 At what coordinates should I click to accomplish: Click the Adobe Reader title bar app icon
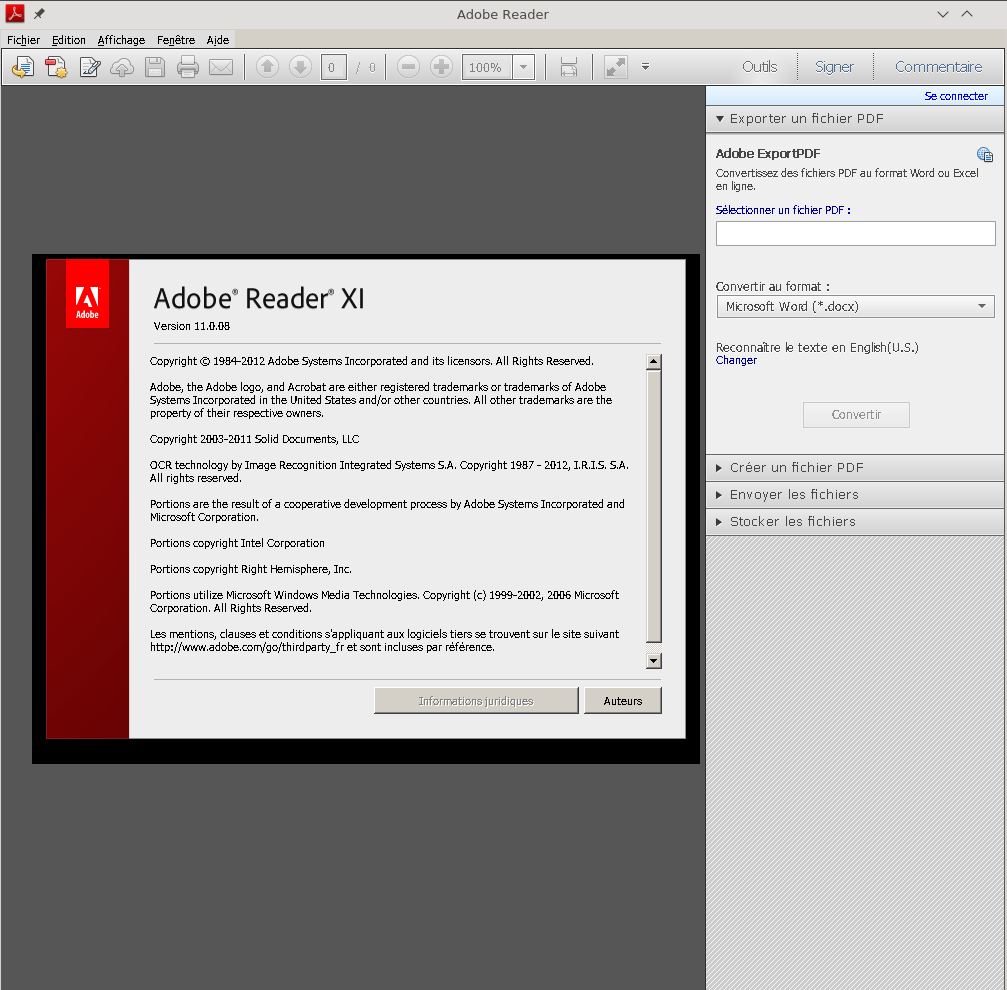point(15,13)
